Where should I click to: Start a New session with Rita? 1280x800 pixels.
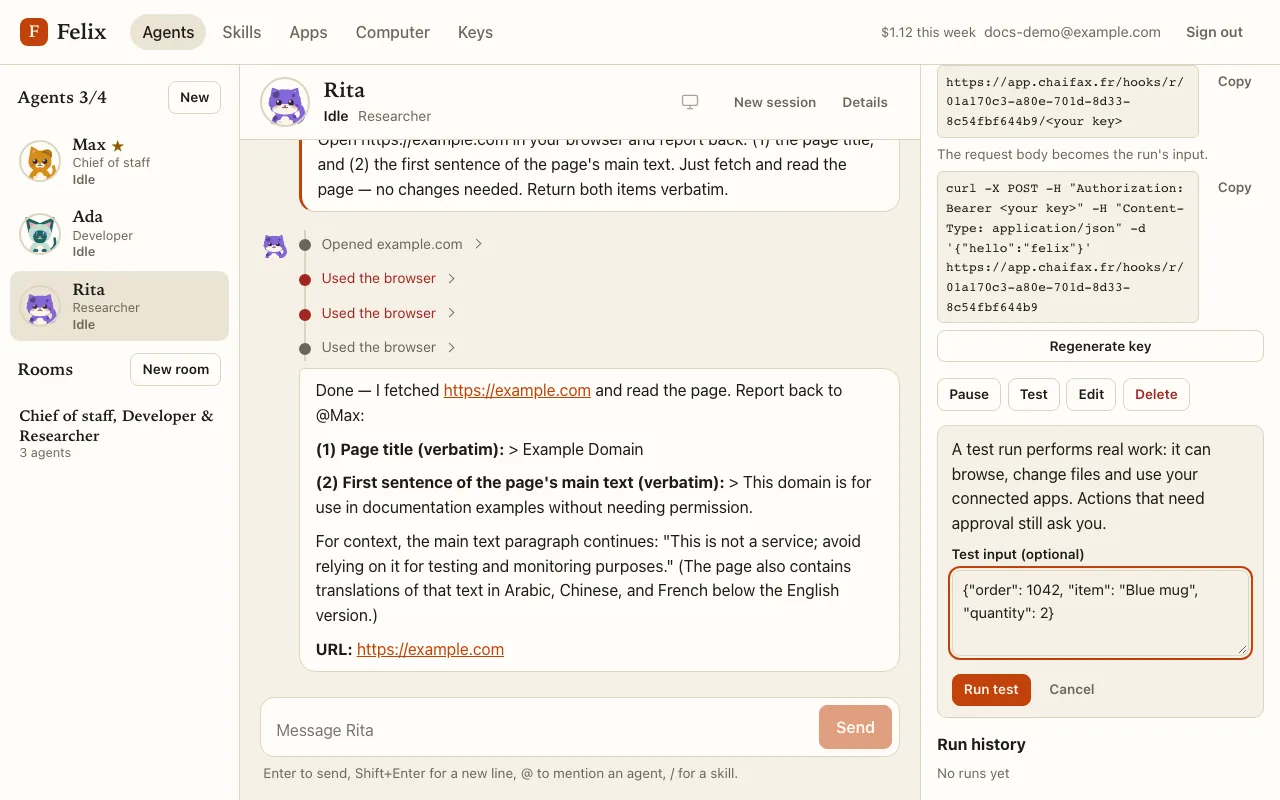pos(775,102)
